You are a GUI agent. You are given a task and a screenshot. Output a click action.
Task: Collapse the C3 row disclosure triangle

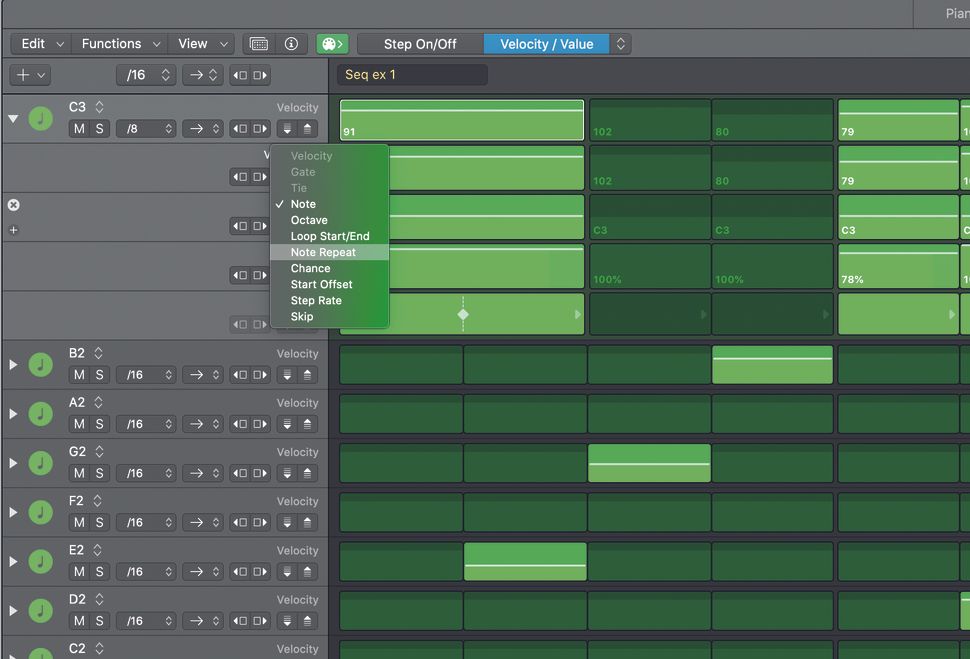coord(13,117)
